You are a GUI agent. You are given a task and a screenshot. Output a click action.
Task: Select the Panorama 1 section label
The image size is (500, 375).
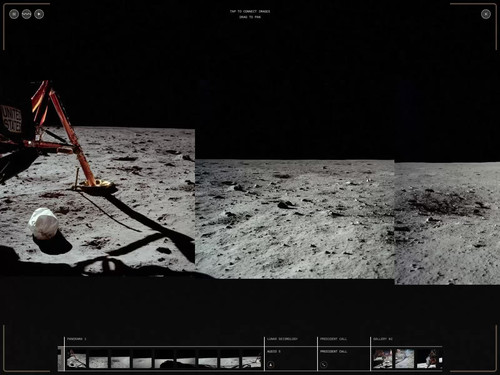pos(76,339)
